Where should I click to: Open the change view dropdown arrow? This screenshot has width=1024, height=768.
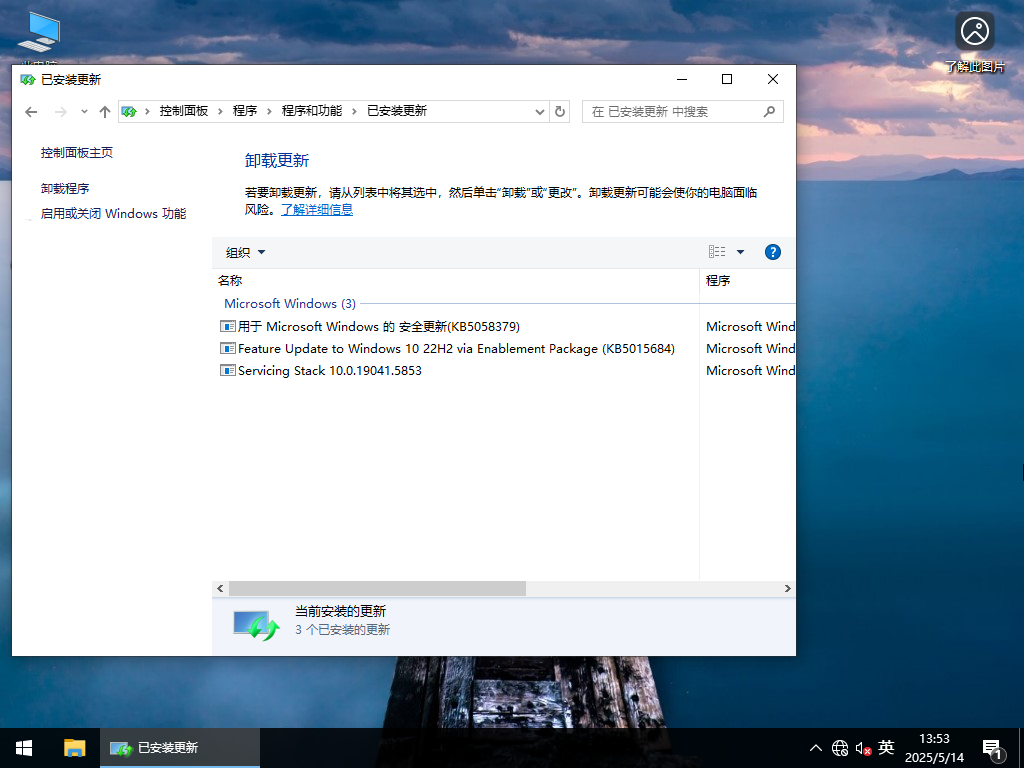point(741,251)
